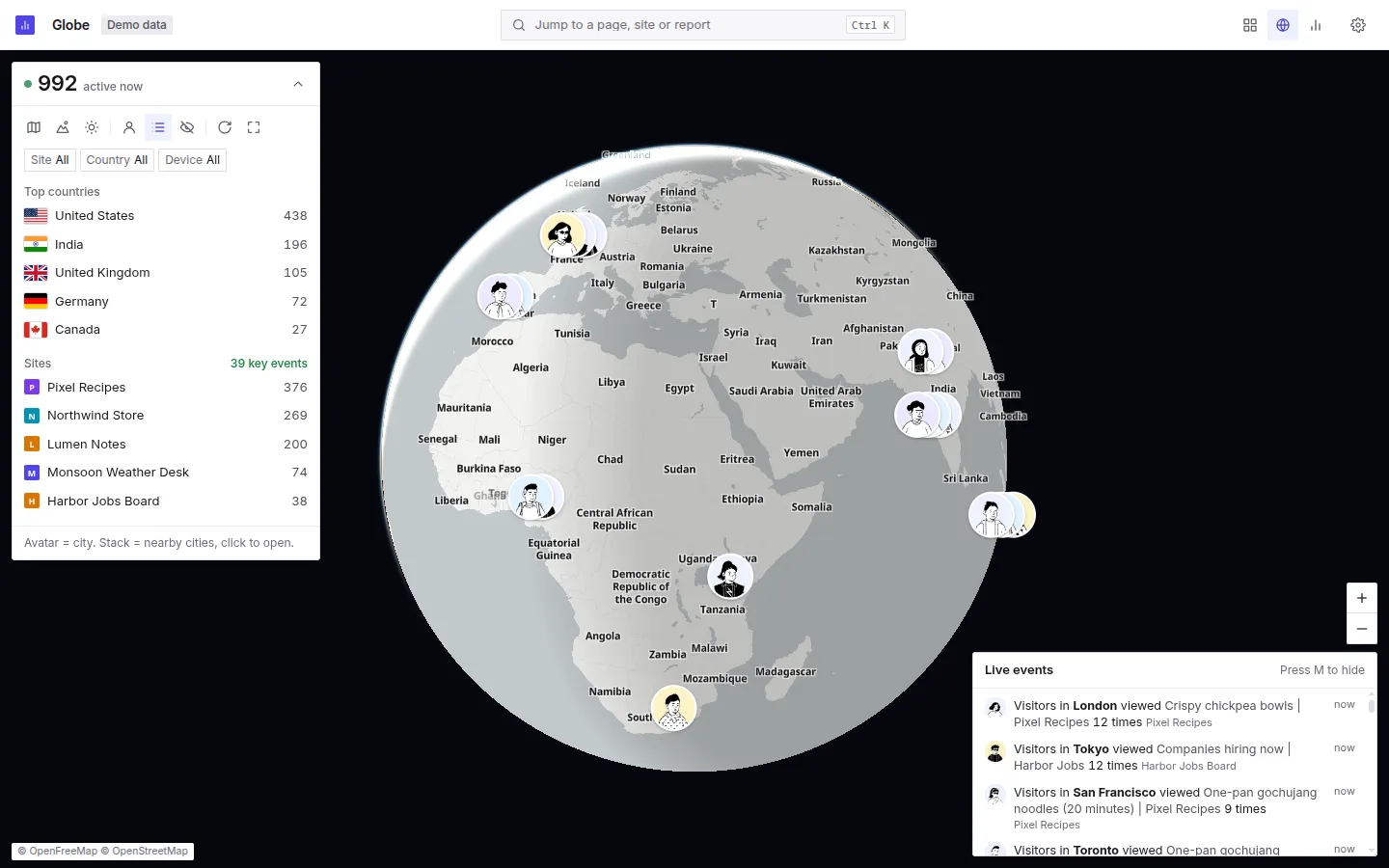Image resolution: width=1389 pixels, height=868 pixels.
Task: Open the bar chart reports icon
Action: (x=1316, y=25)
